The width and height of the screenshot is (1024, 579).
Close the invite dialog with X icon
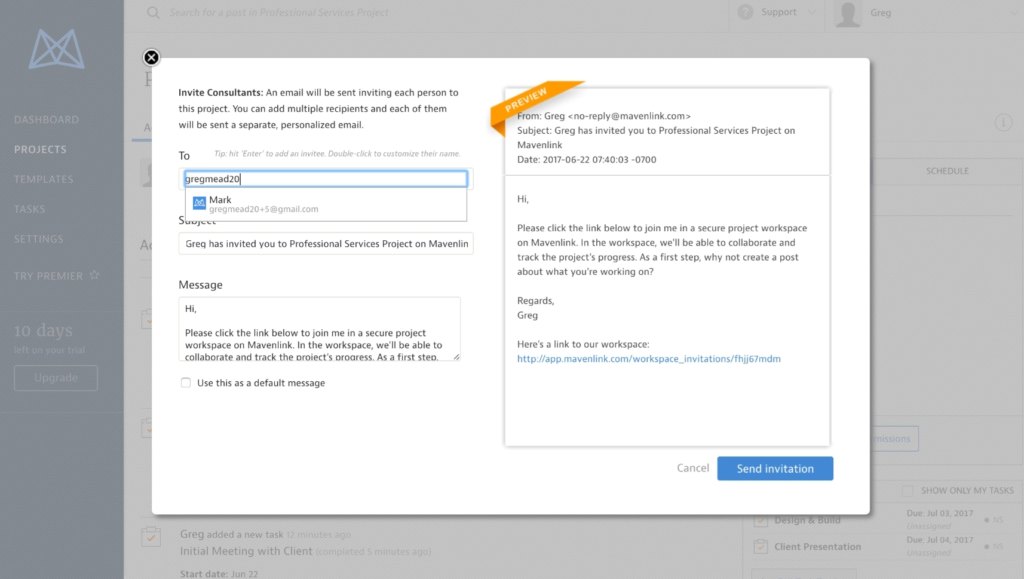[151, 58]
